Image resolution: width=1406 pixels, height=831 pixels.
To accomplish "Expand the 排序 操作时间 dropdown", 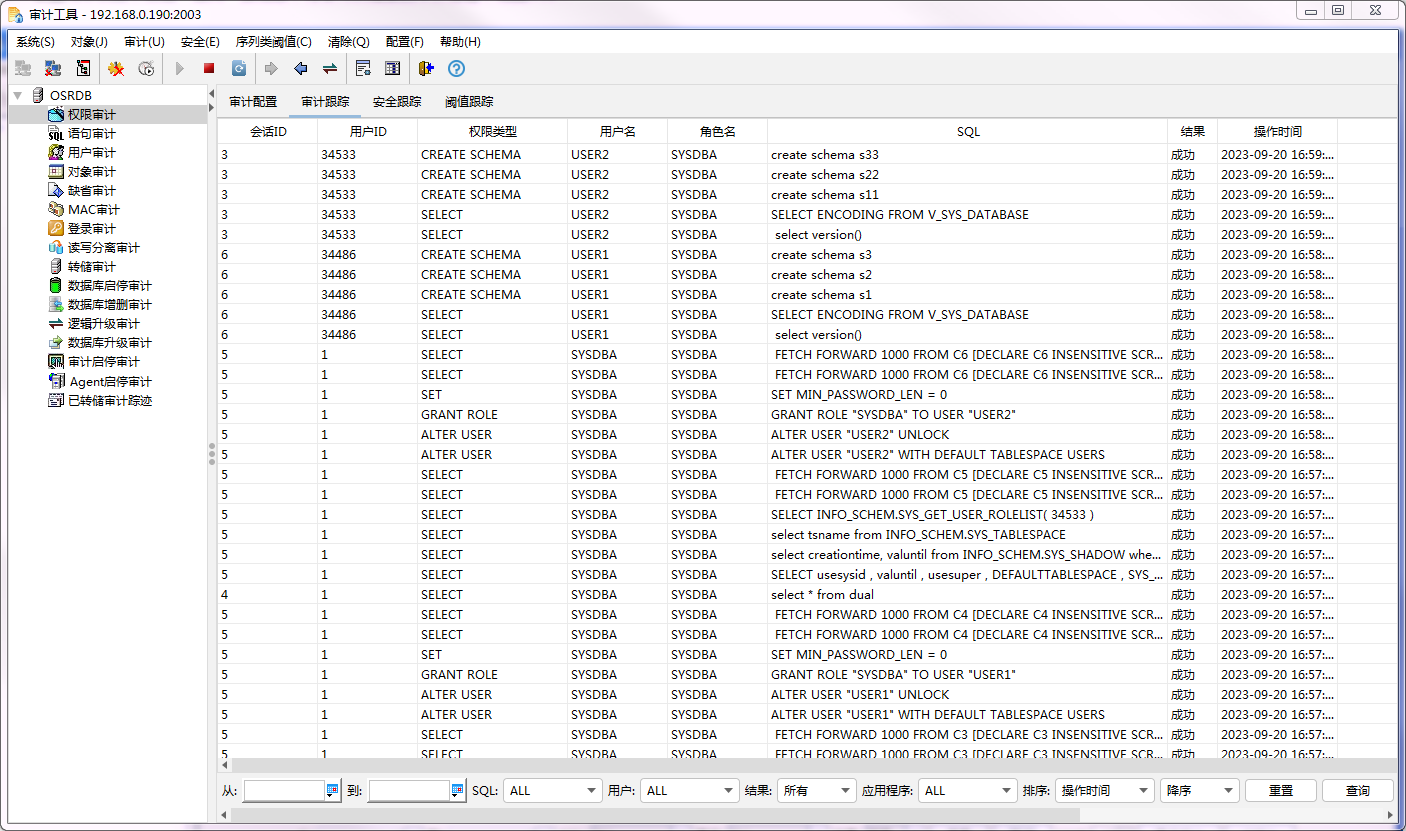I will (x=1105, y=790).
